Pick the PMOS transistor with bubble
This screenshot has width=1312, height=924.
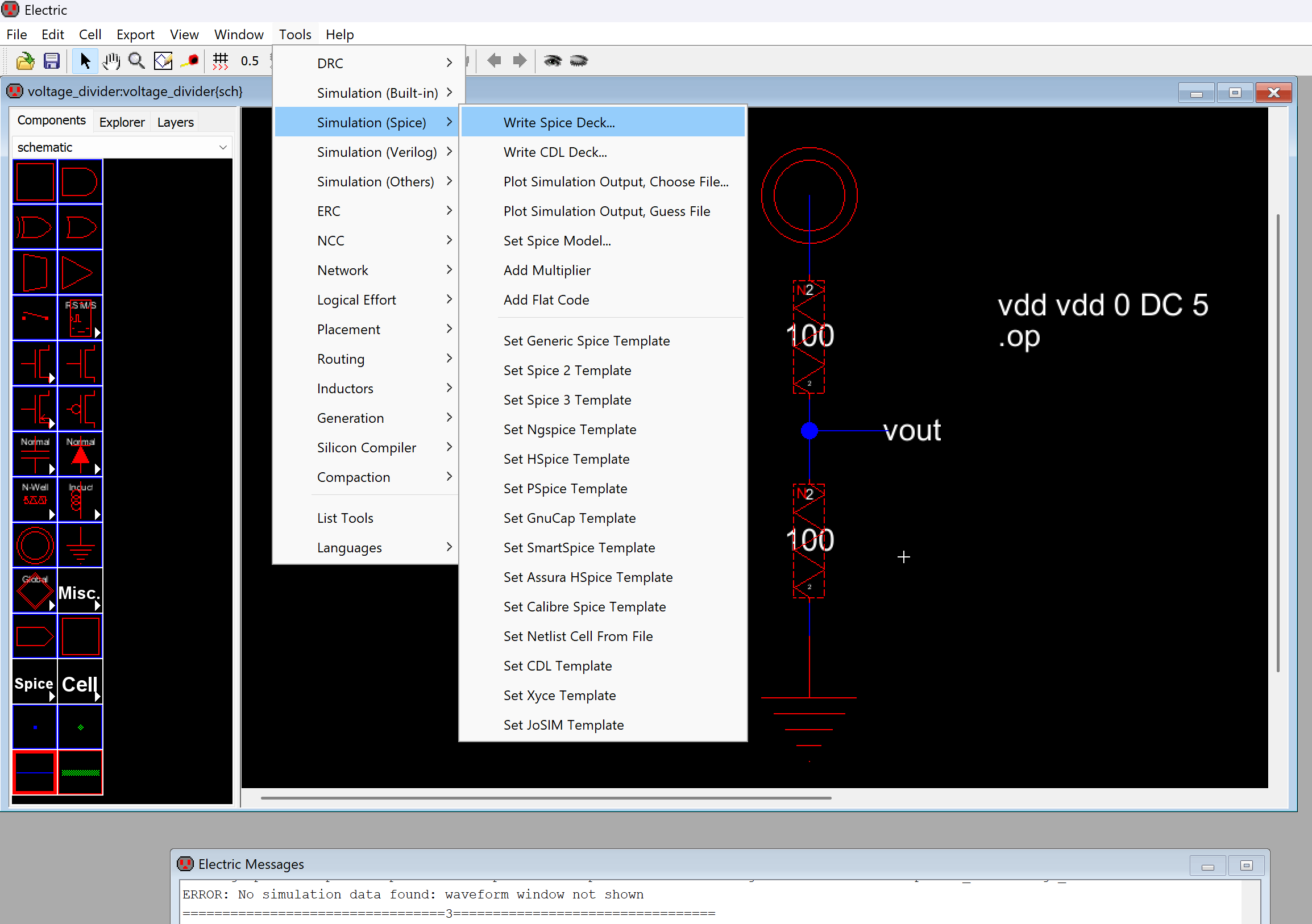click(80, 409)
